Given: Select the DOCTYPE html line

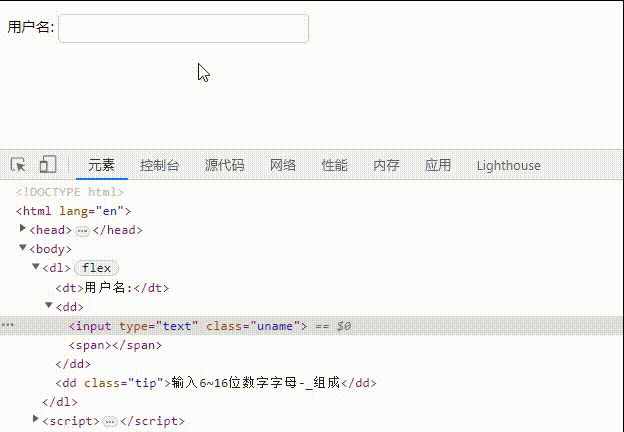Looking at the screenshot, I should (x=70, y=192).
